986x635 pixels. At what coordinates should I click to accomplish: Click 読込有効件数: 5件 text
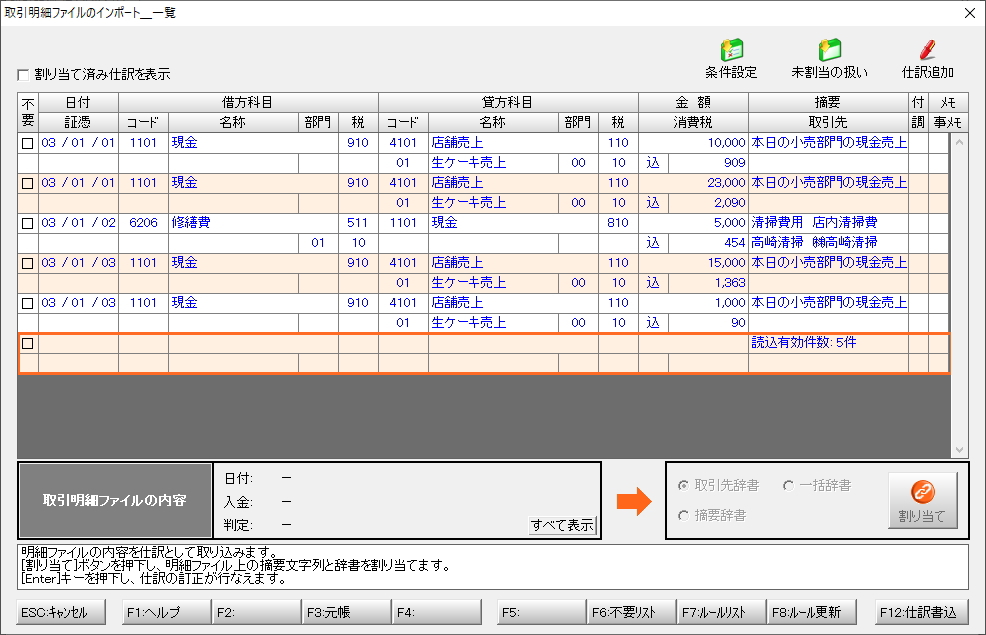(804, 343)
